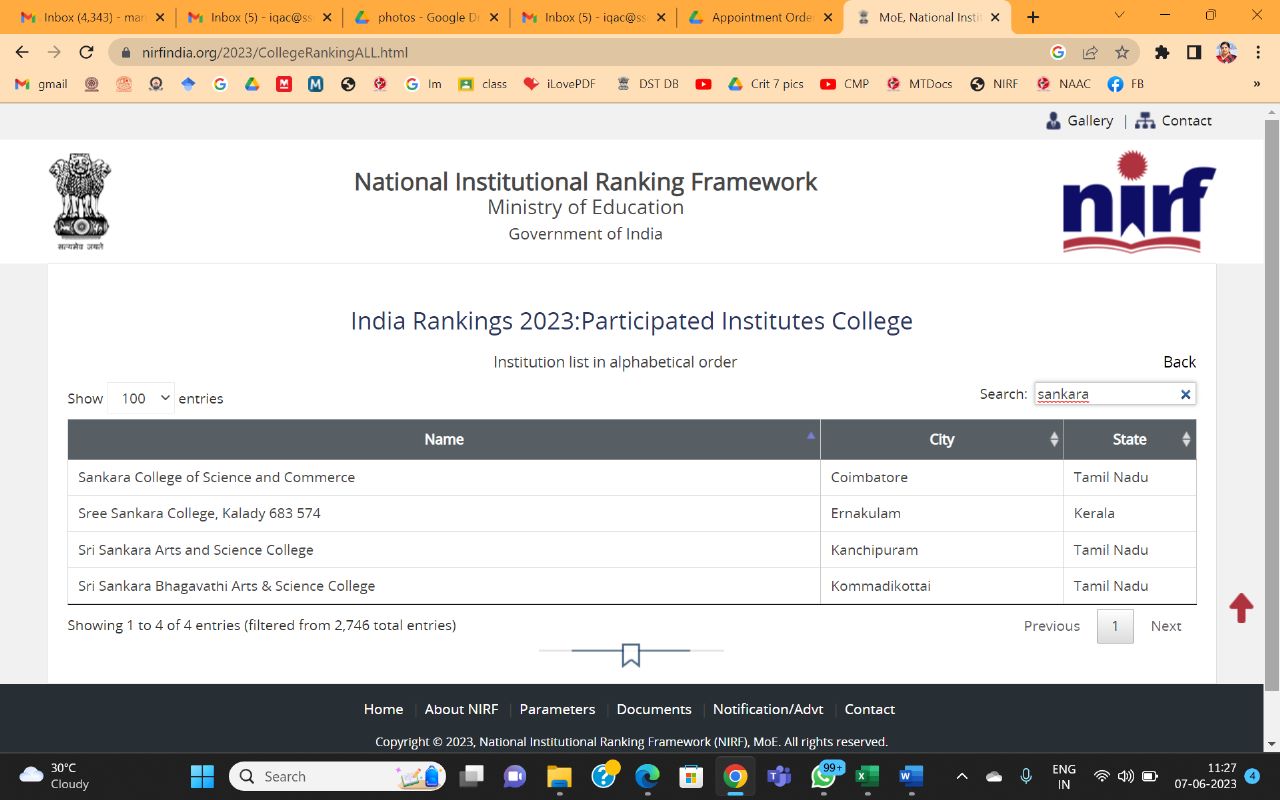Screen dimensions: 1280x800
Task: Open WhatsApp from the taskbar
Action: point(823,776)
